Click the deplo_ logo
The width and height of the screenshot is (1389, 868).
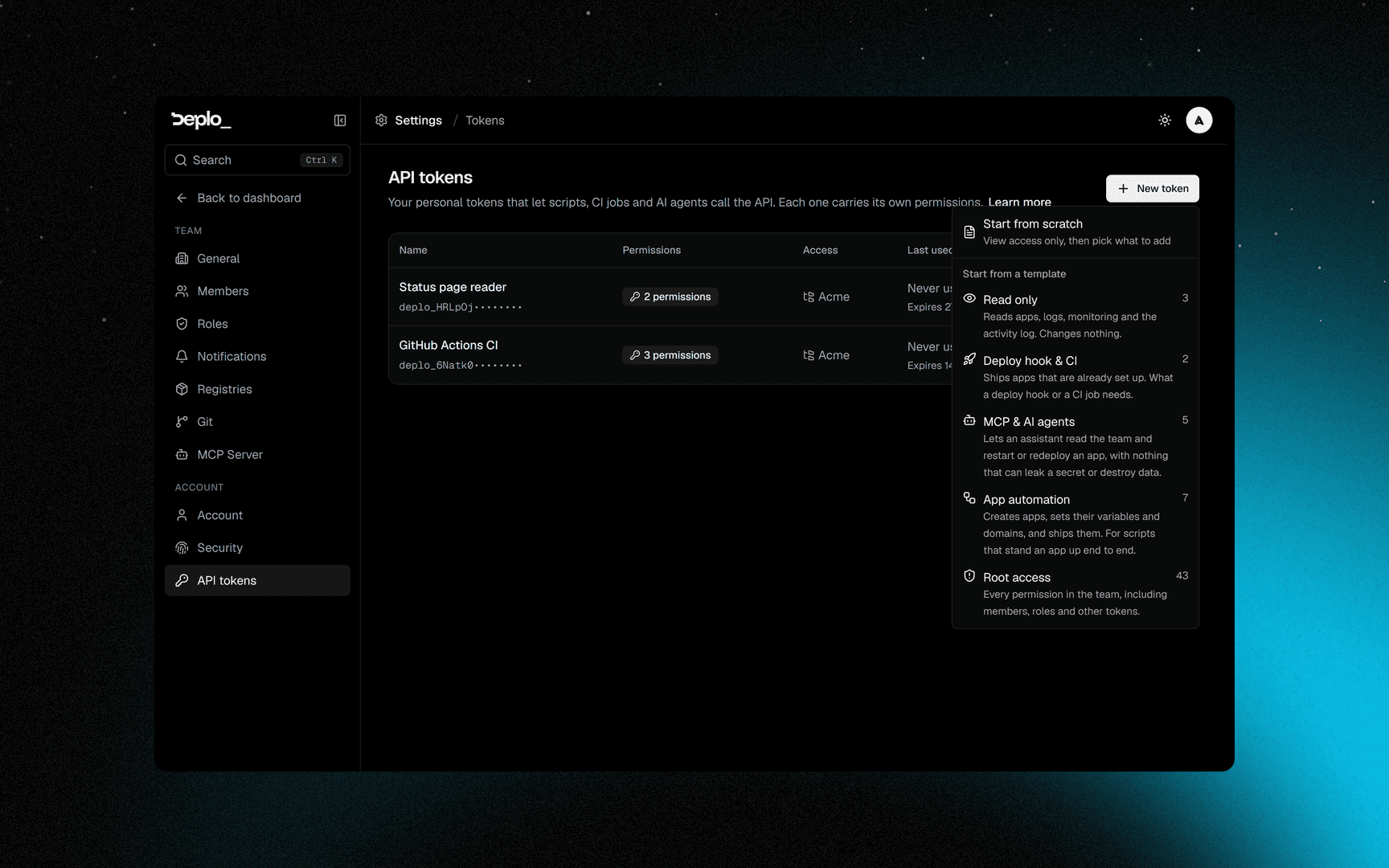(x=201, y=120)
